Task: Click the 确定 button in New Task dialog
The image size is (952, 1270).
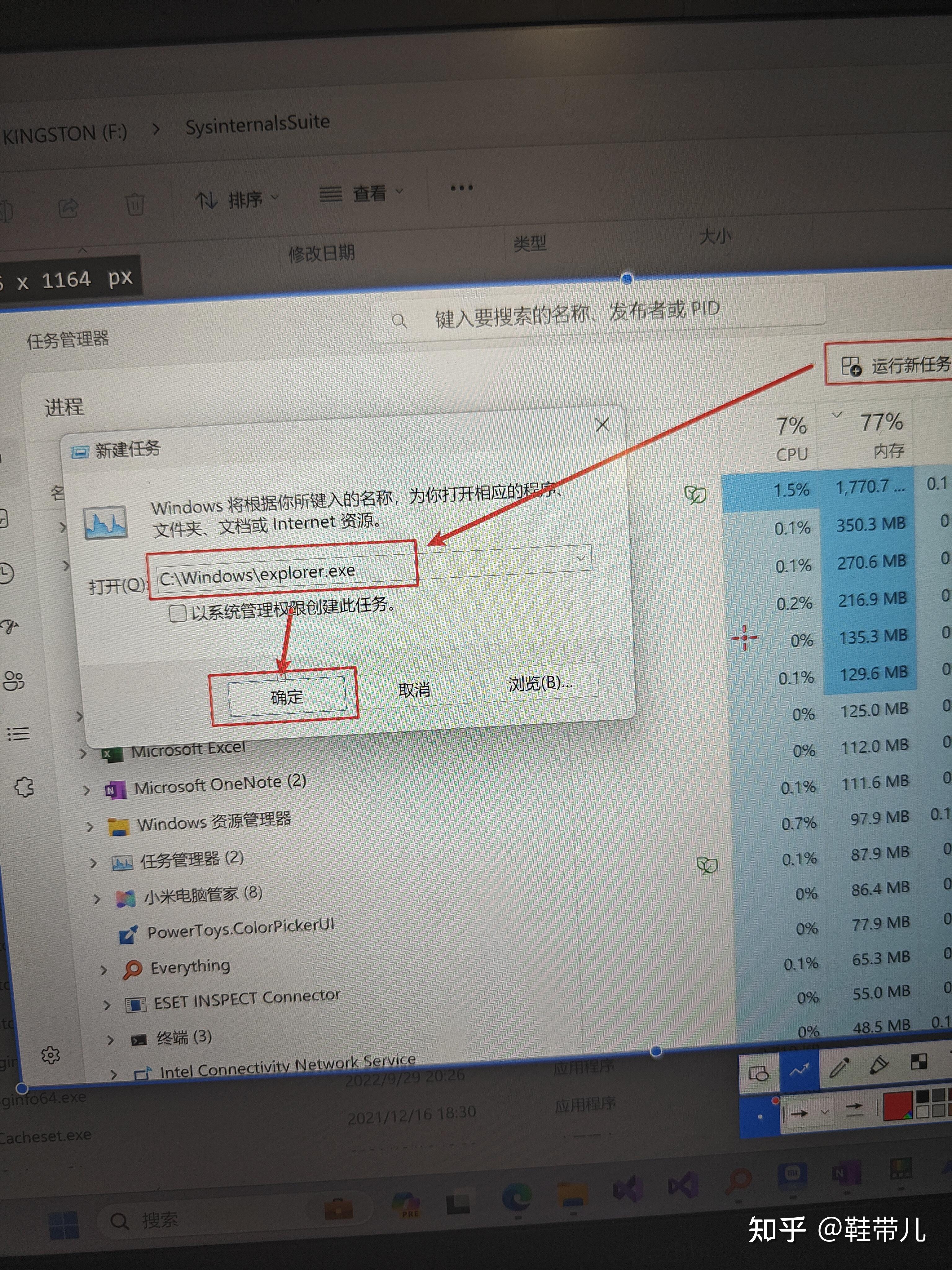Action: (x=287, y=696)
